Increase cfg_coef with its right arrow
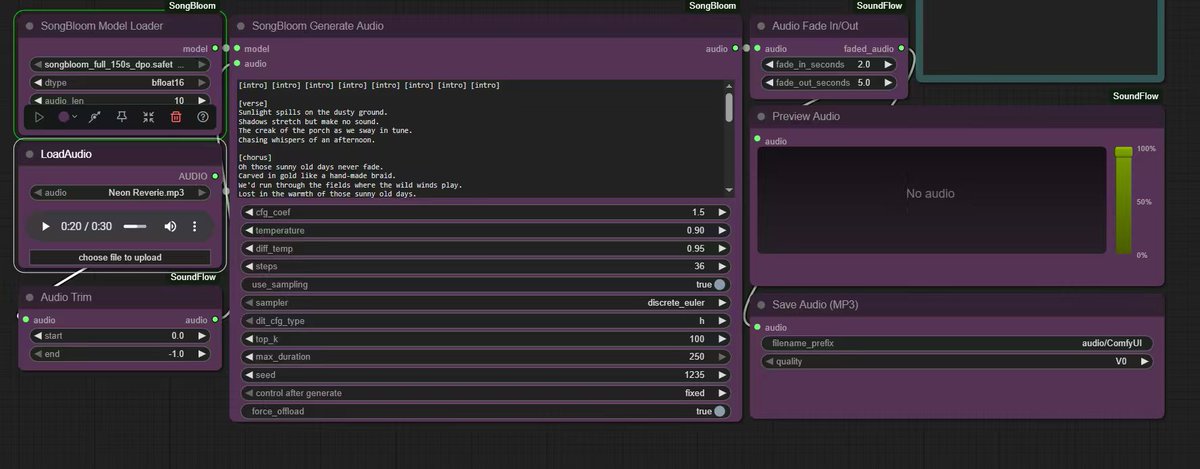1200x469 pixels. tap(722, 213)
